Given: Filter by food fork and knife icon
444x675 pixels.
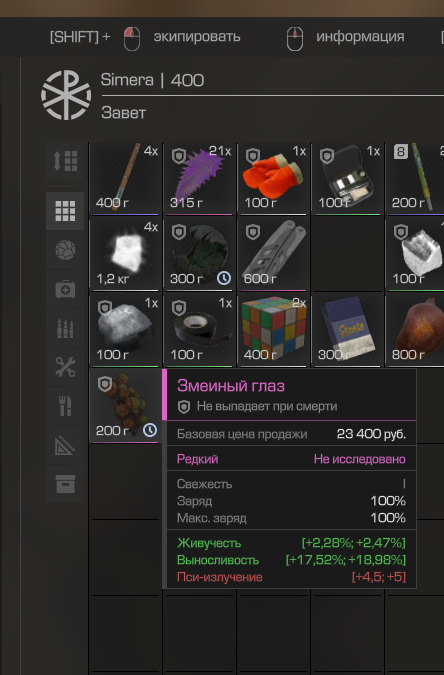Looking at the screenshot, I should tap(65, 406).
